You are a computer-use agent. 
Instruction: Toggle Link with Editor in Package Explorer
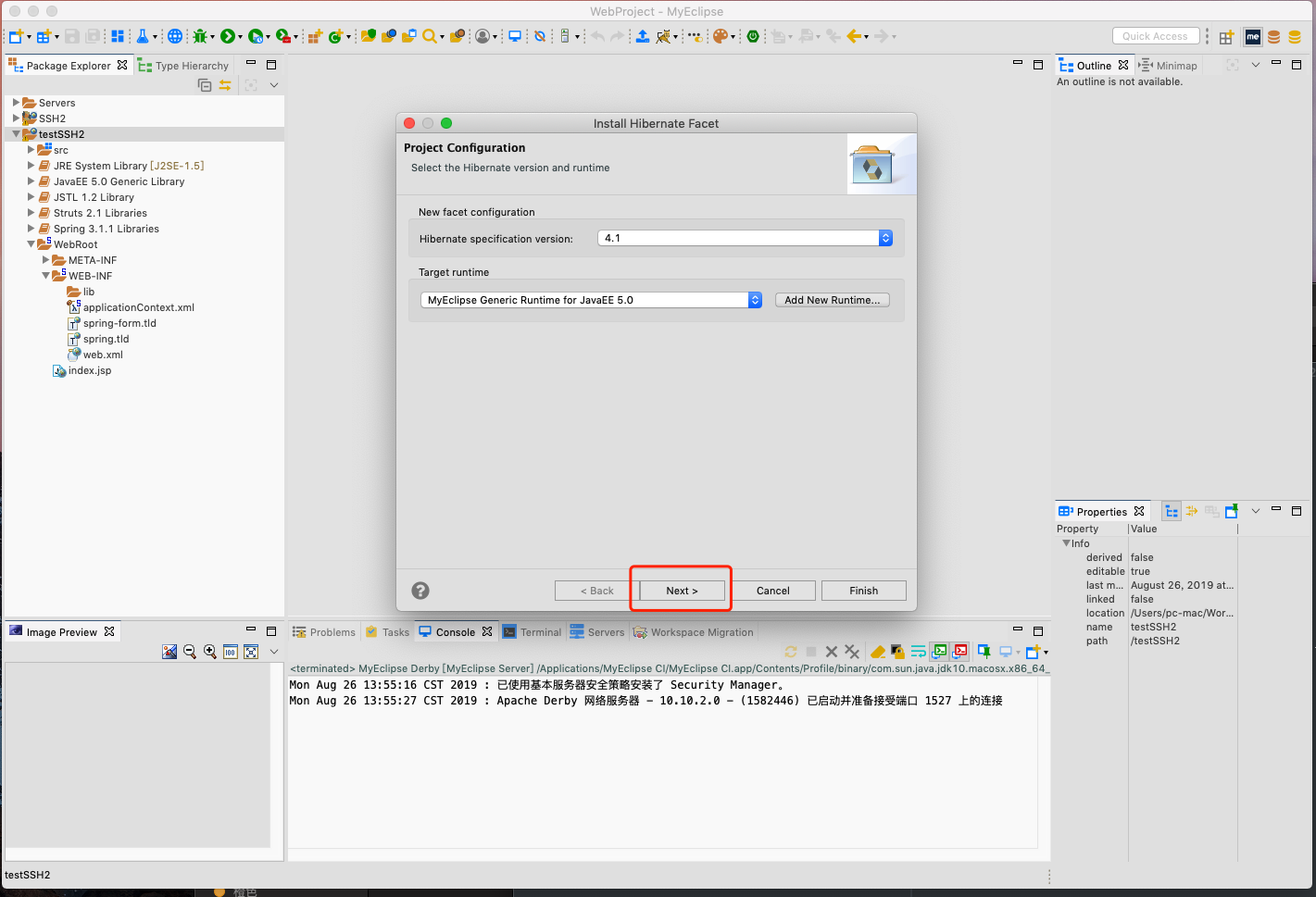pos(225,85)
